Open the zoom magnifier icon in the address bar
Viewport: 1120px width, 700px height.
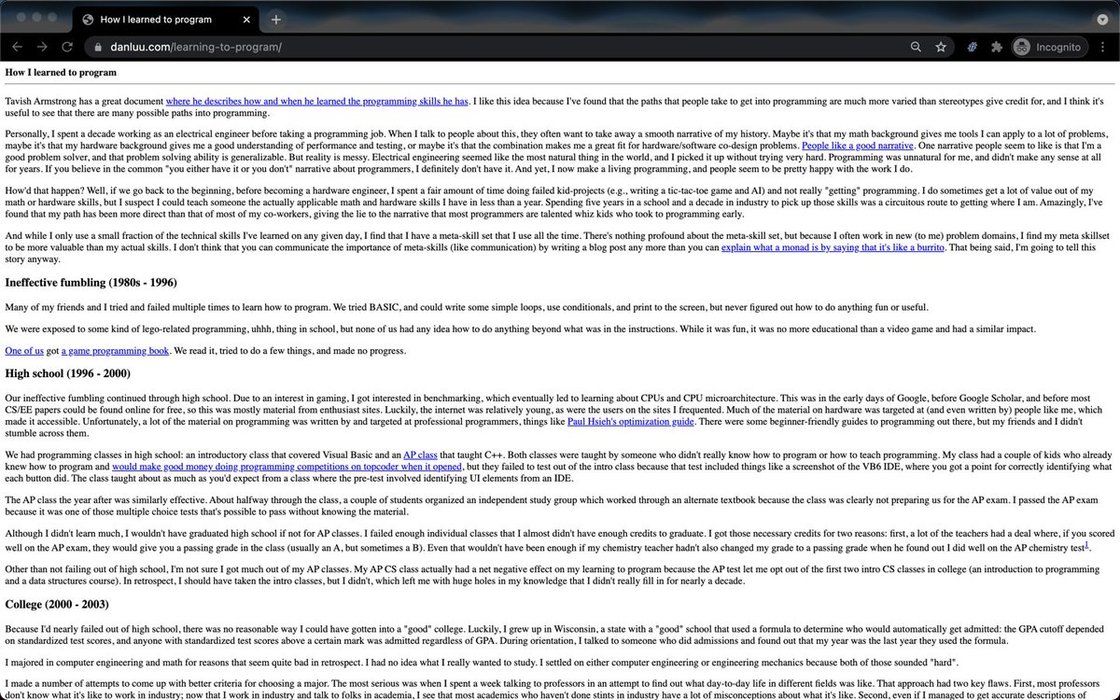click(916, 47)
